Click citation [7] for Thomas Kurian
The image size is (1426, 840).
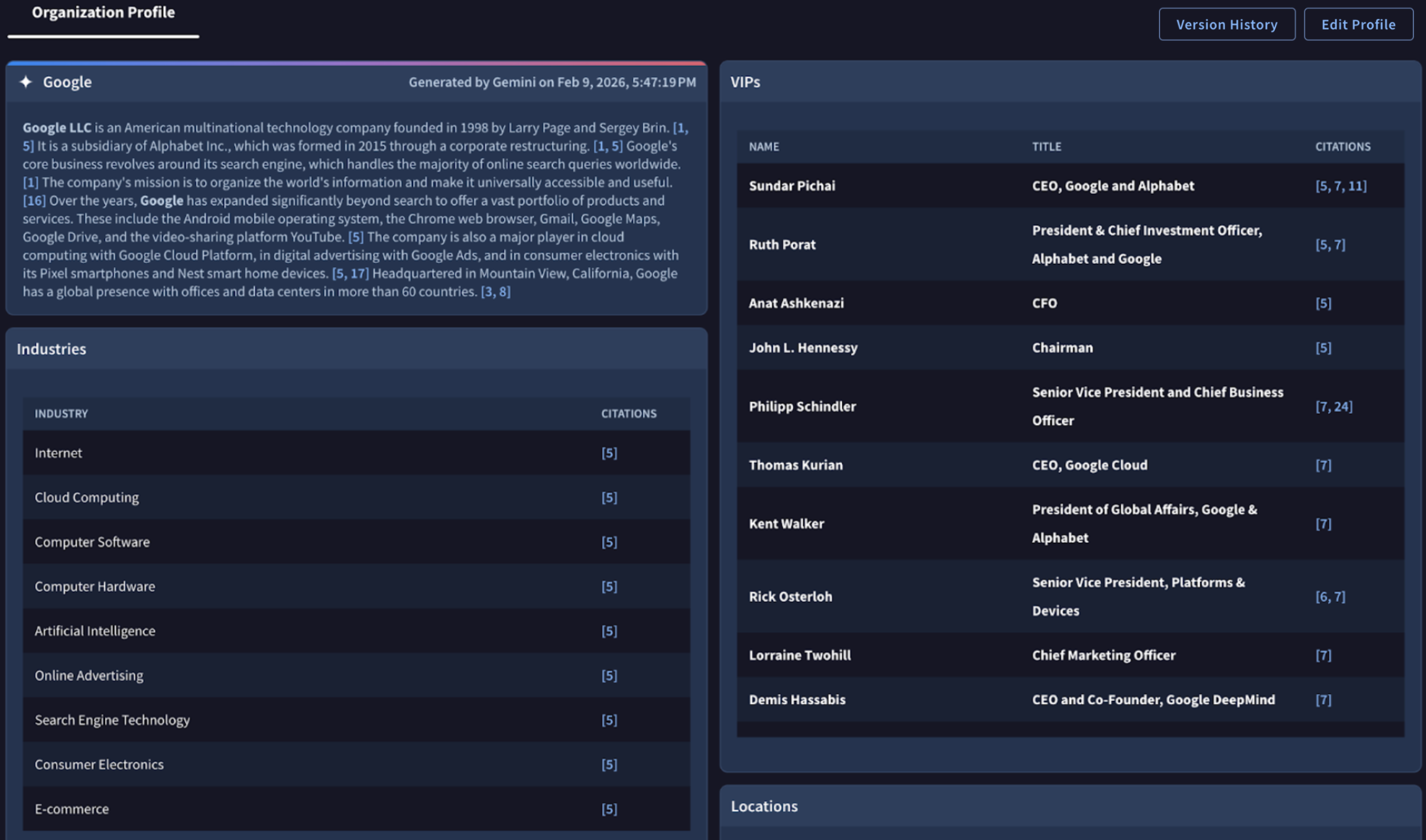(x=1323, y=465)
